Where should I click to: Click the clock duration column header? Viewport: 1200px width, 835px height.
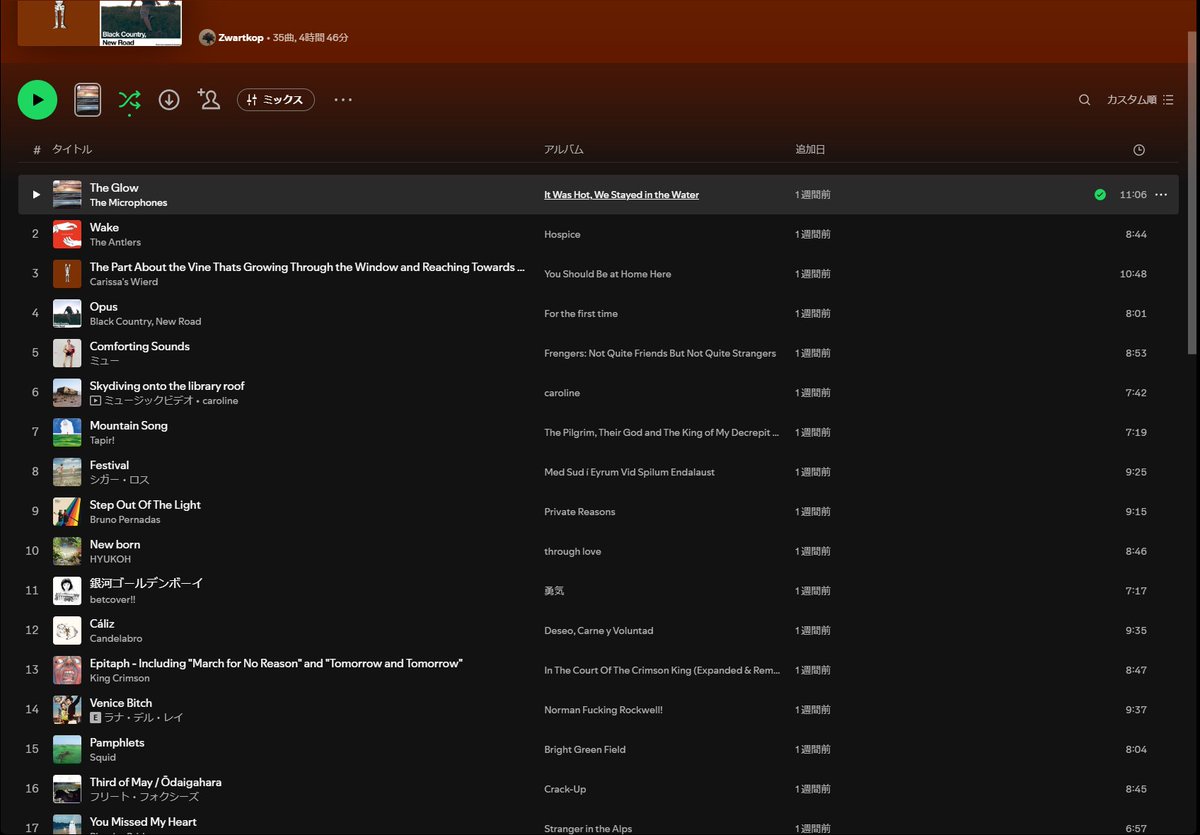click(1139, 150)
